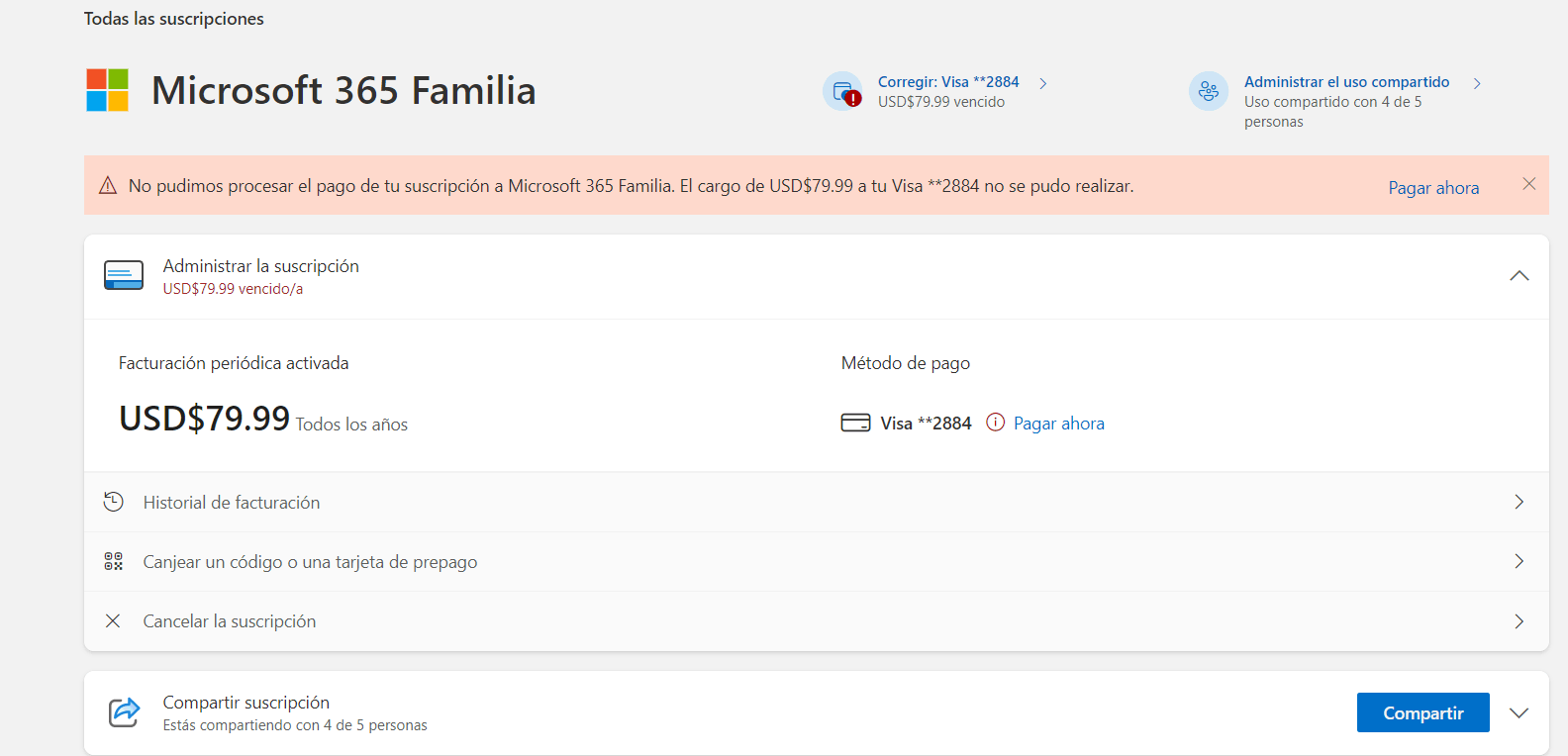Open Historial de facturación chevron
1568x756 pixels.
pos(1519,502)
